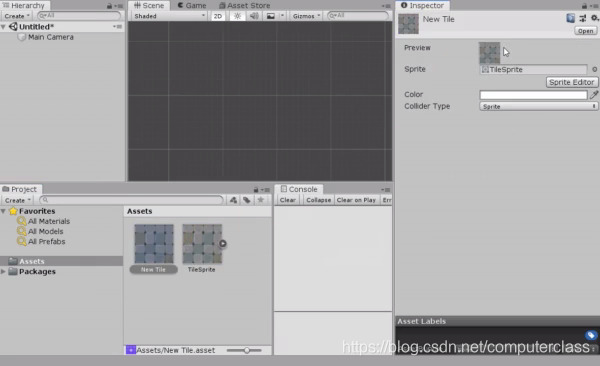Select the Color eyedropper tool
Screen dimensions: 600x366
(594, 95)
